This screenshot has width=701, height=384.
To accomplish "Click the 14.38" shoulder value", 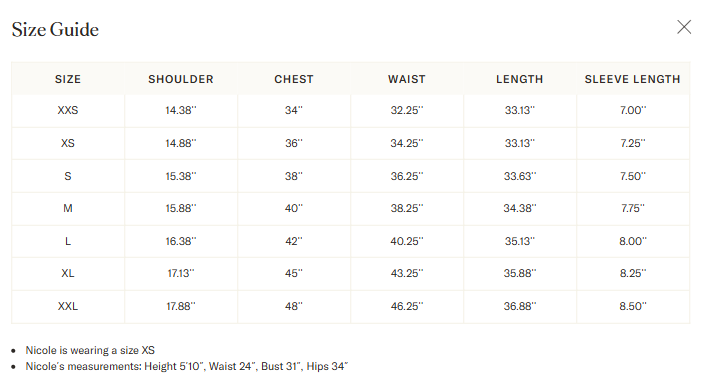I will tap(181, 110).
